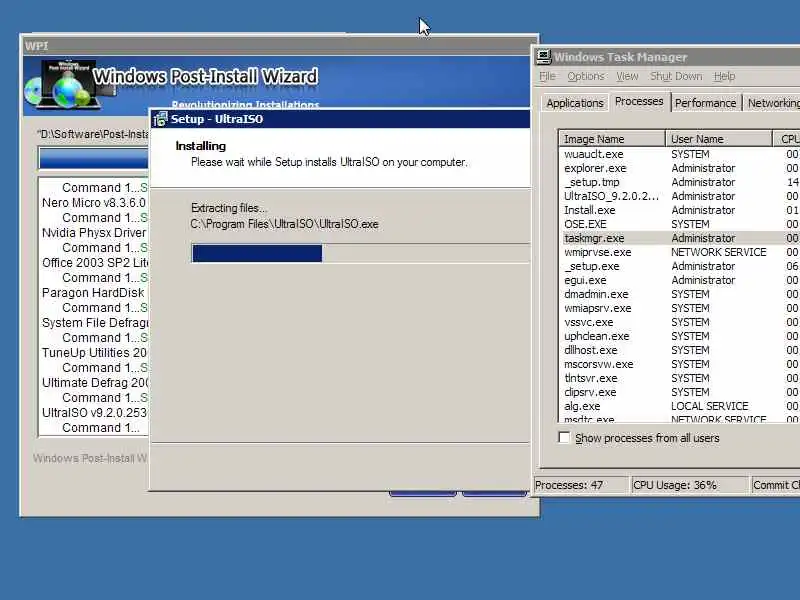Sort processes by User Name column
This screenshot has height=600, width=800.
point(718,139)
